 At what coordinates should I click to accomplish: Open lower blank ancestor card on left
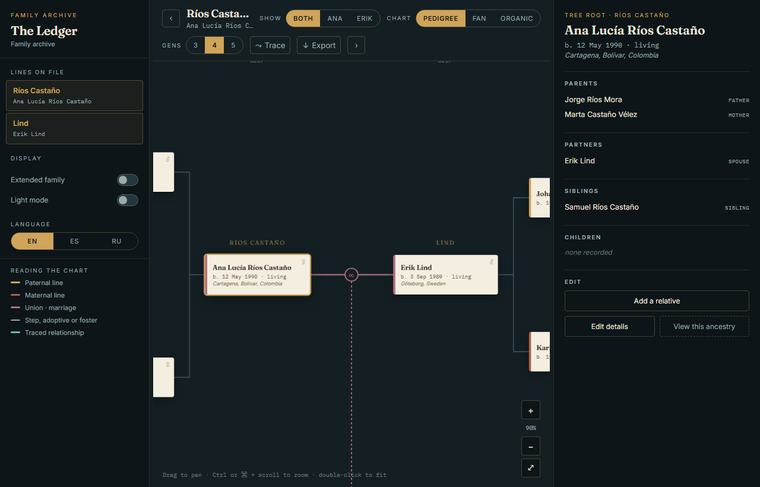[164, 377]
